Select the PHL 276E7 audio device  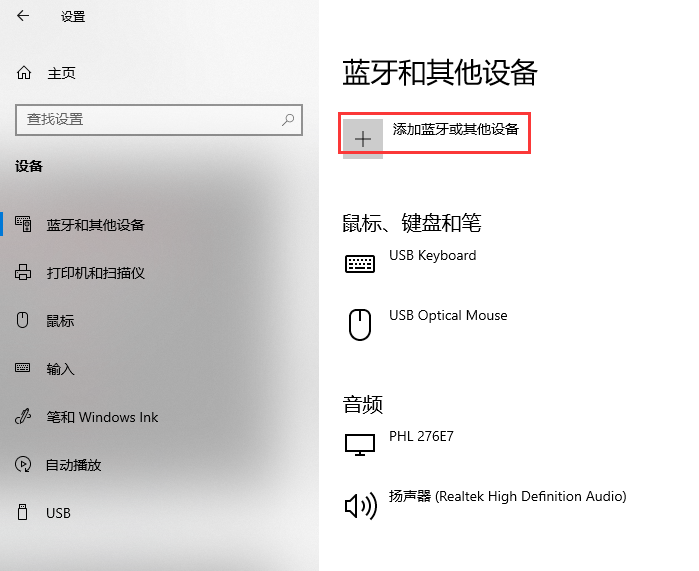[421, 437]
